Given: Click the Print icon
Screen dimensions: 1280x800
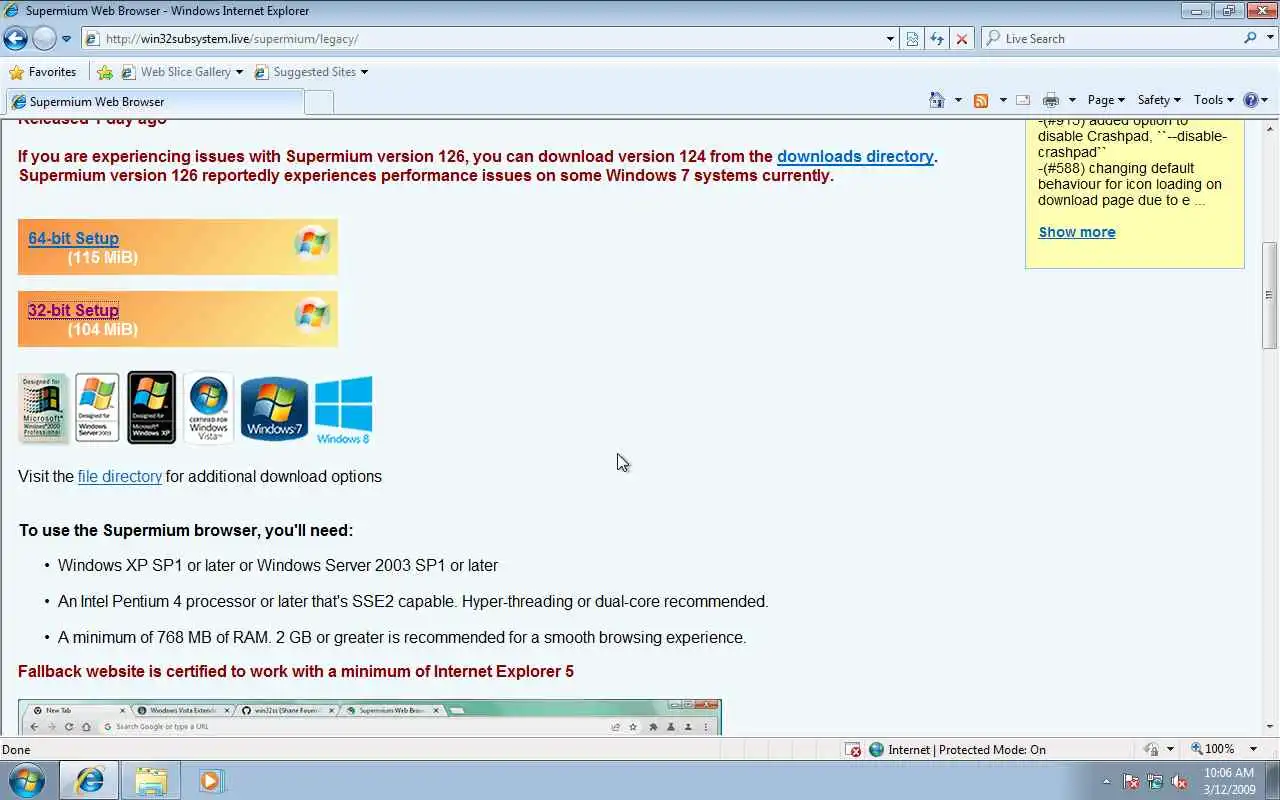Looking at the screenshot, I should [x=1050, y=100].
